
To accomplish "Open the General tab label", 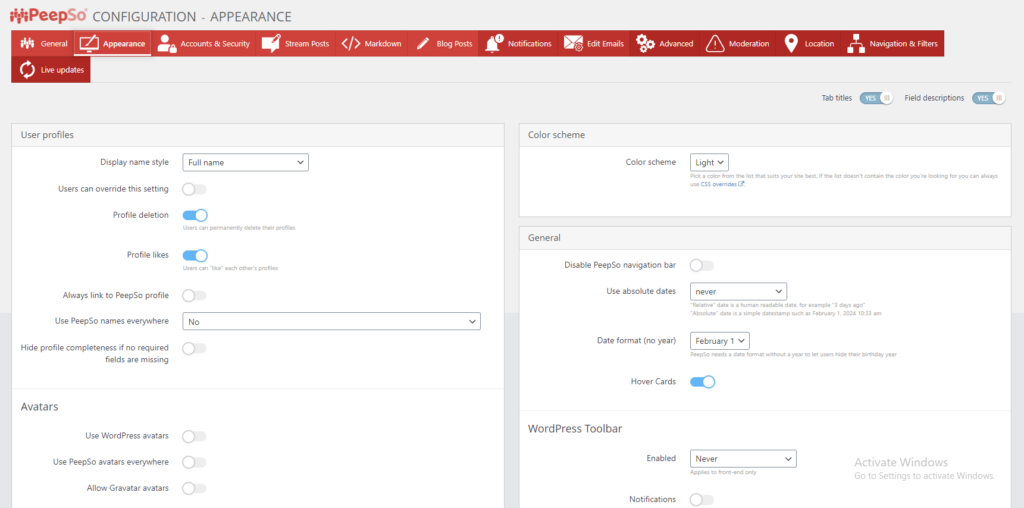I will (54, 44).
